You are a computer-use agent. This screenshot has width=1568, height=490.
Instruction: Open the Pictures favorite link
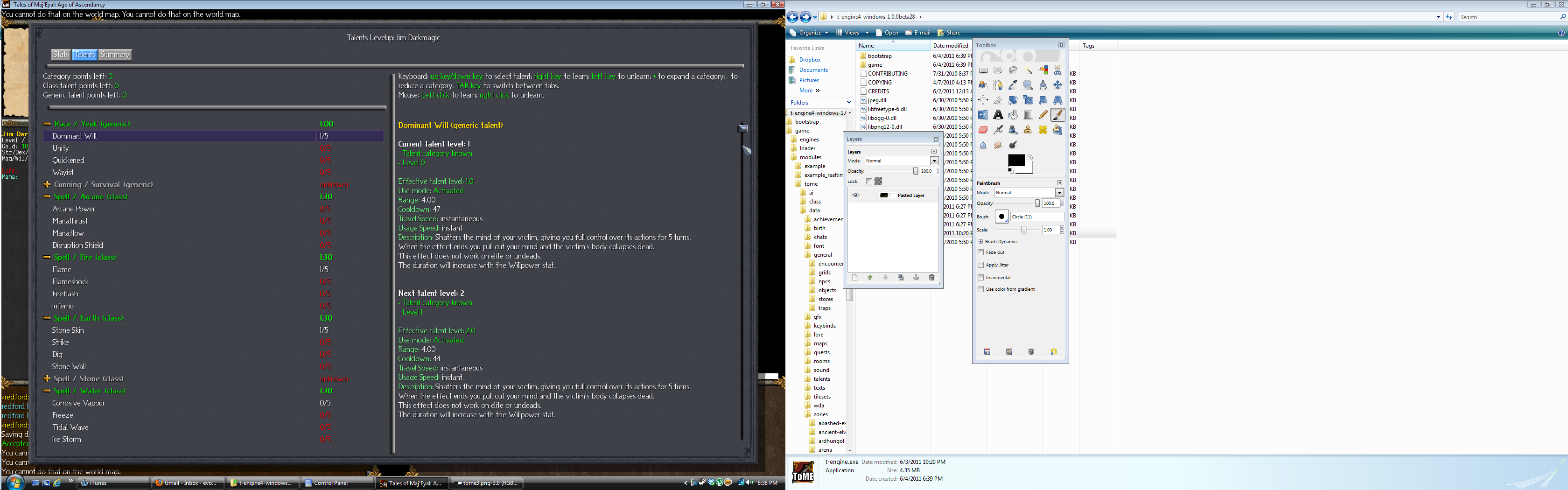809,80
